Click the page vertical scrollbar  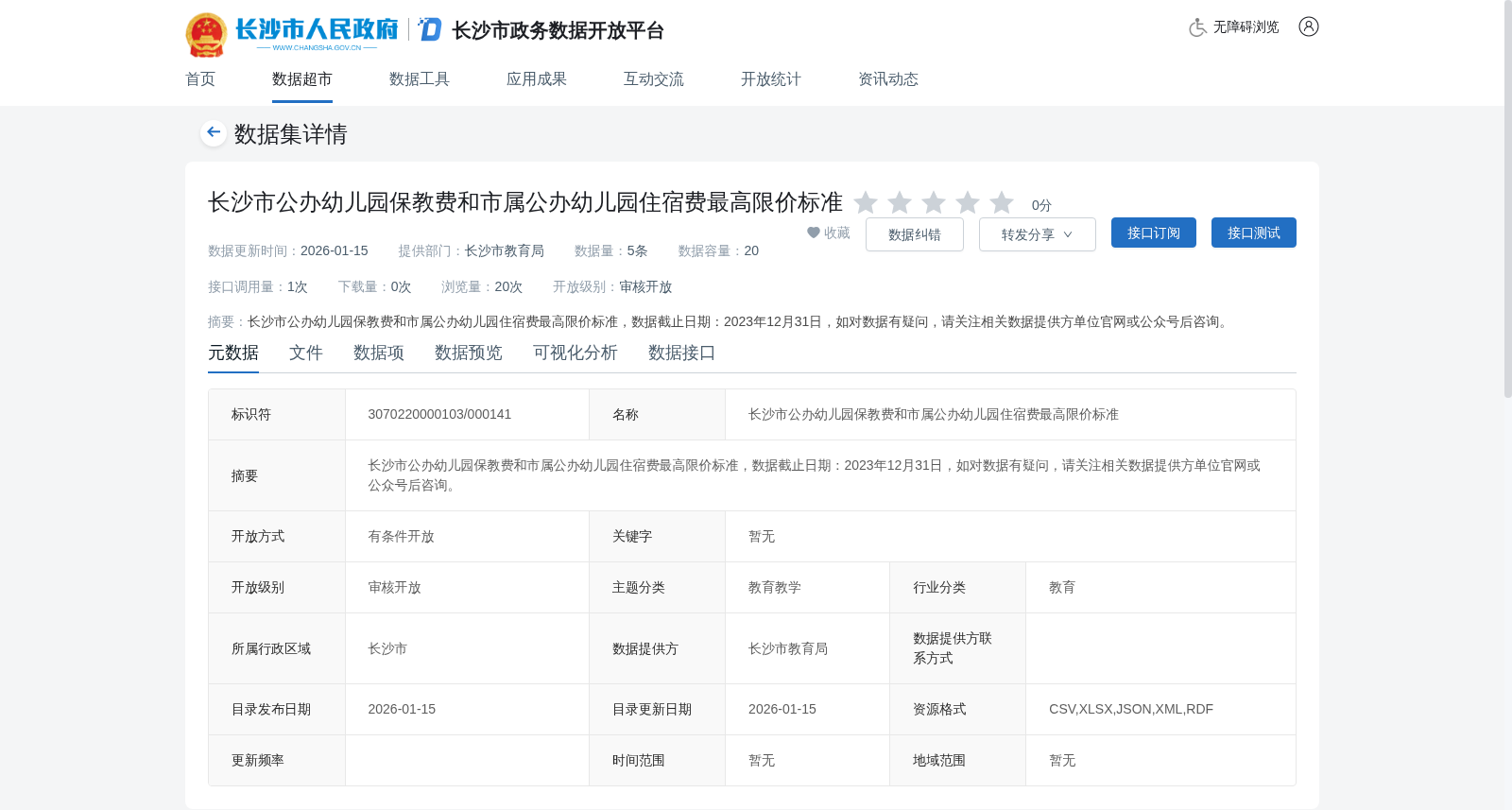point(1507,198)
